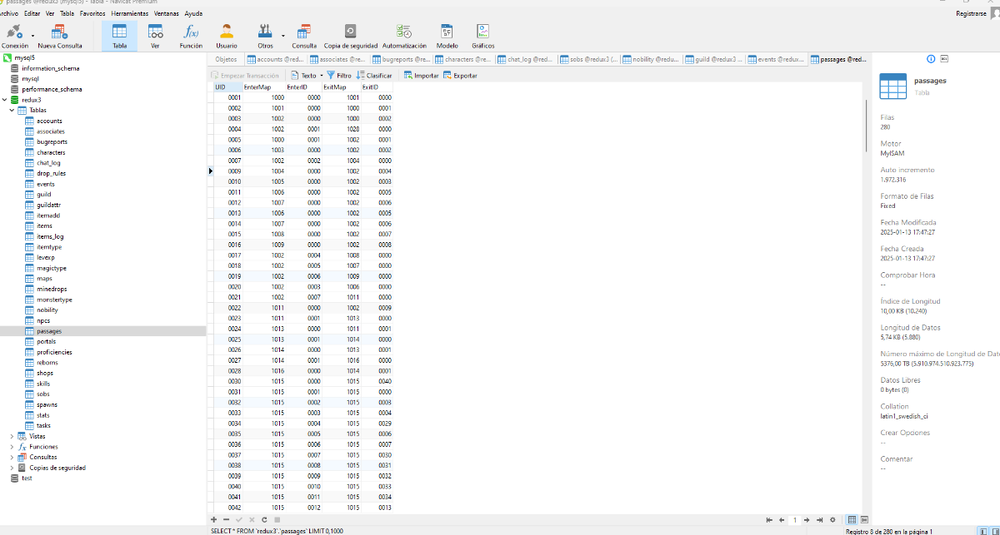Select the characters table in tree
The height and width of the screenshot is (535, 1000).
(50, 152)
